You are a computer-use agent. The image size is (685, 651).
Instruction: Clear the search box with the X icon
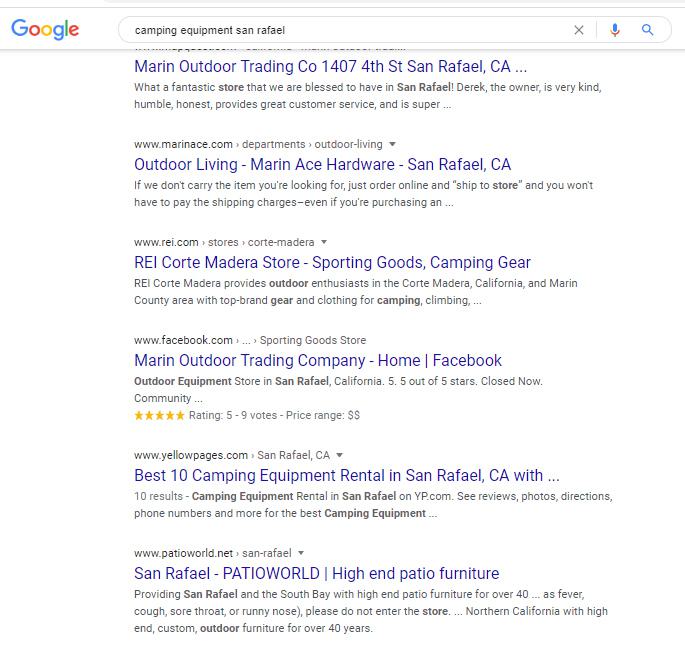coord(579,30)
